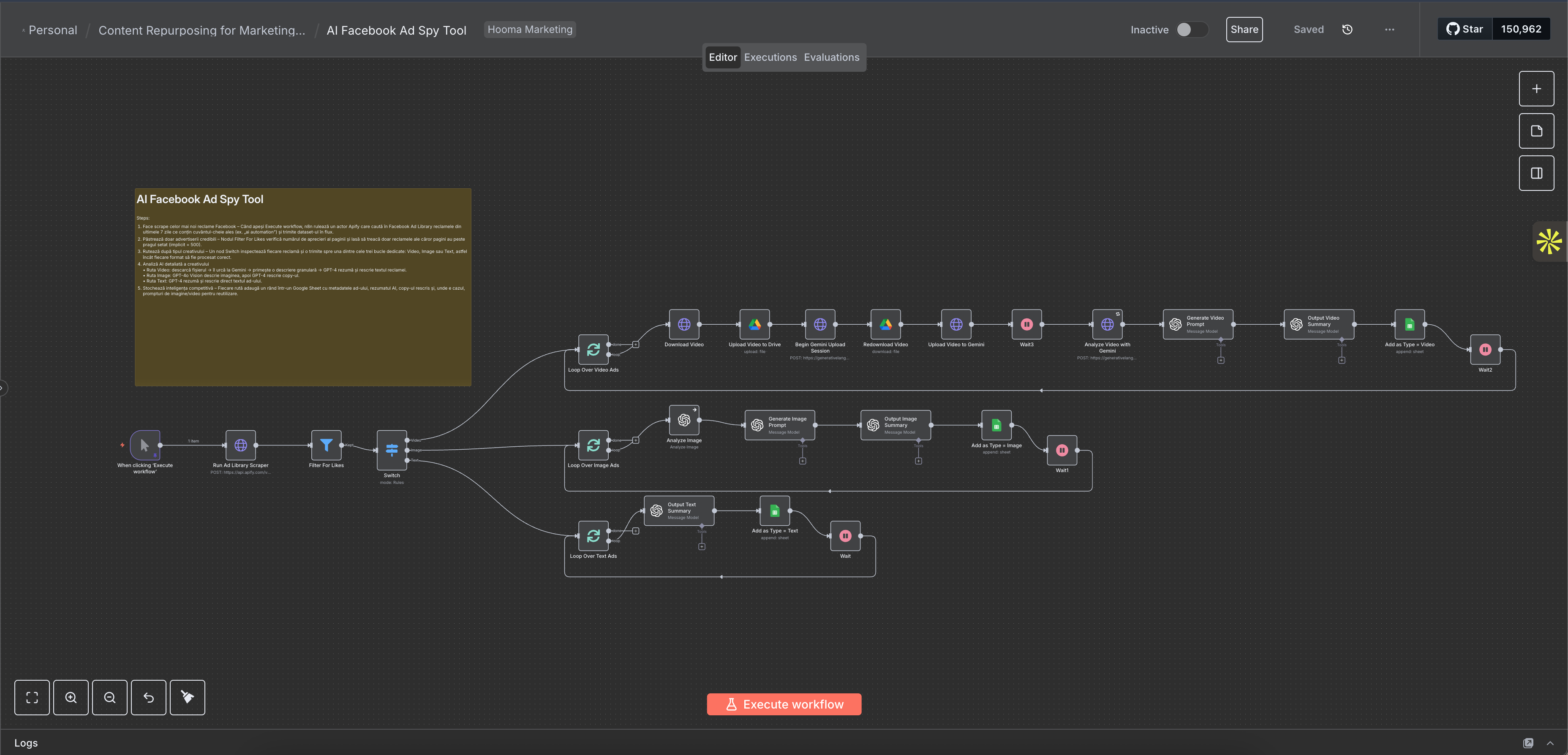Add a sticky note with note icon

(x=1536, y=131)
